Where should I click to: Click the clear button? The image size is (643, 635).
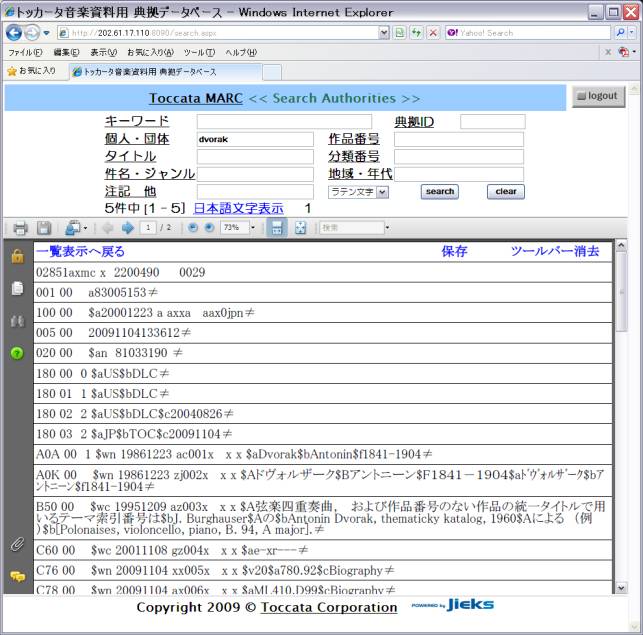506,192
